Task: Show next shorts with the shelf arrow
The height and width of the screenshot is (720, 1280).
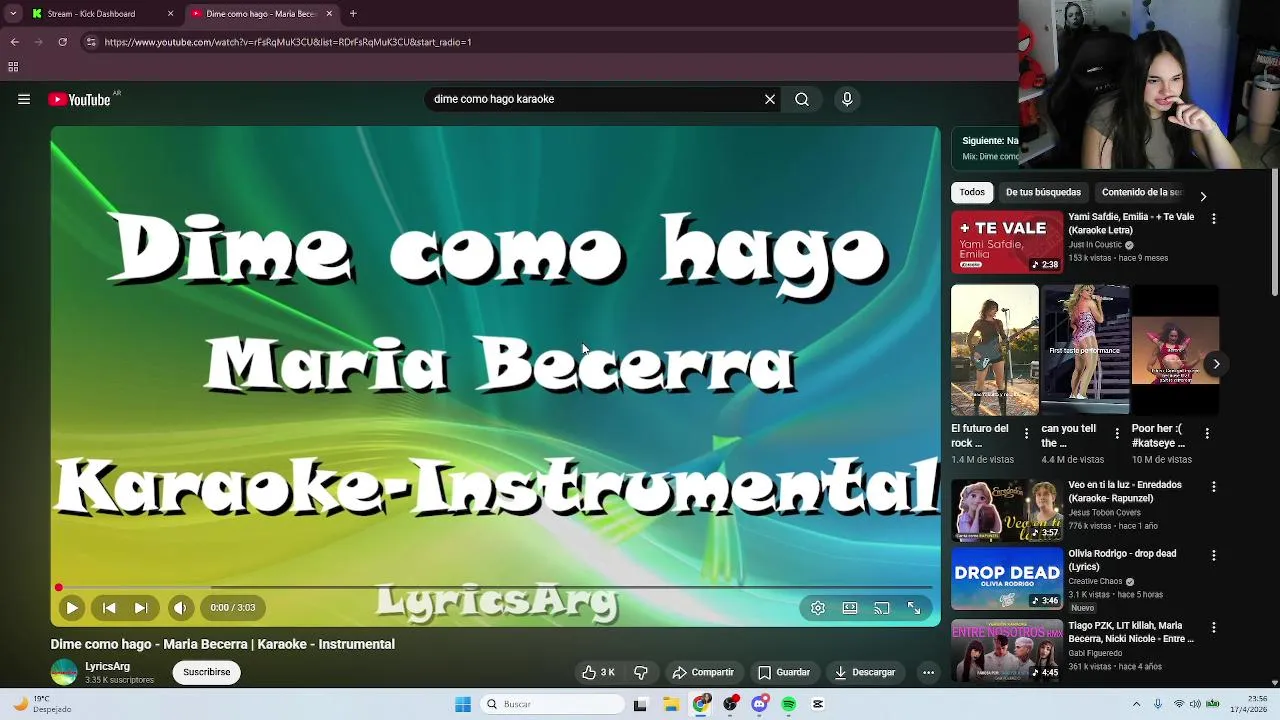Action: [1216, 364]
